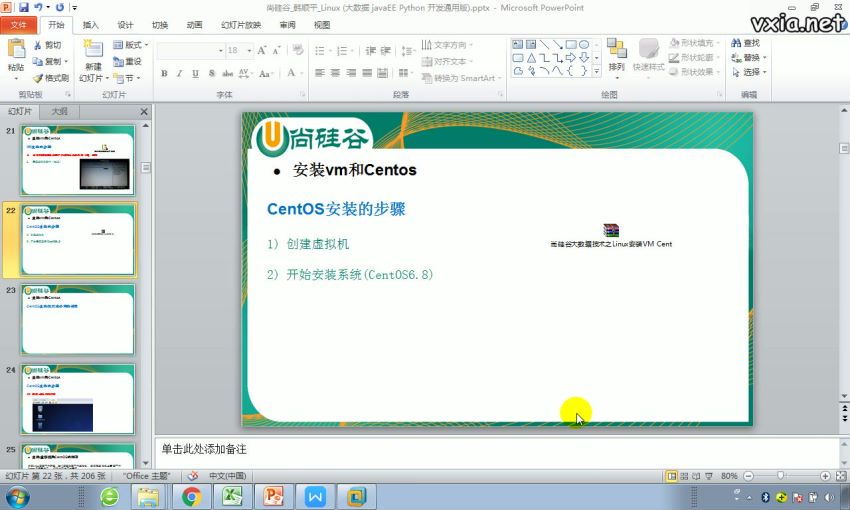Click Save in quick access toolbar
This screenshot has height=510, width=850.
(x=23, y=8)
